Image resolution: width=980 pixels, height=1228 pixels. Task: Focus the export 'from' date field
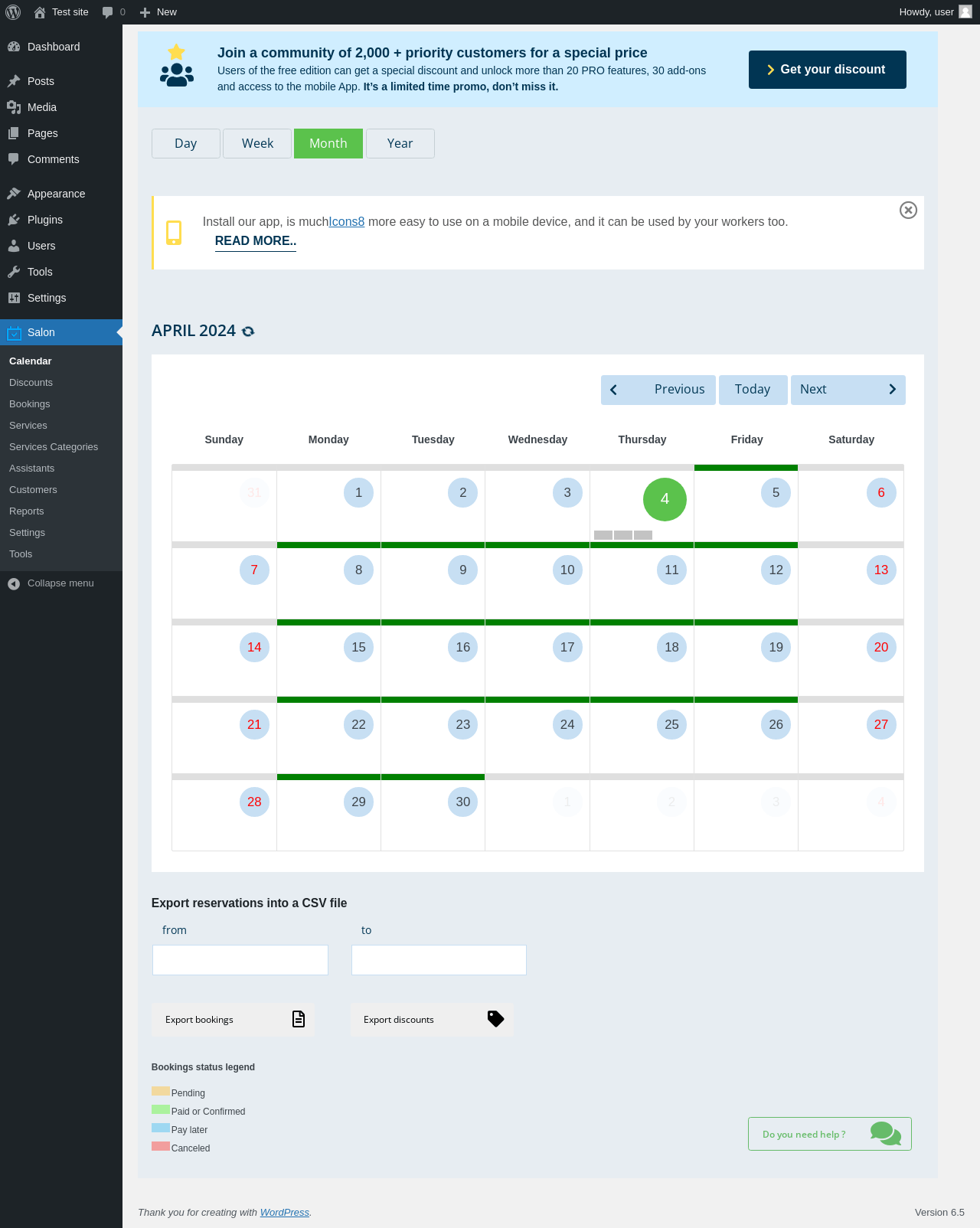coord(240,960)
